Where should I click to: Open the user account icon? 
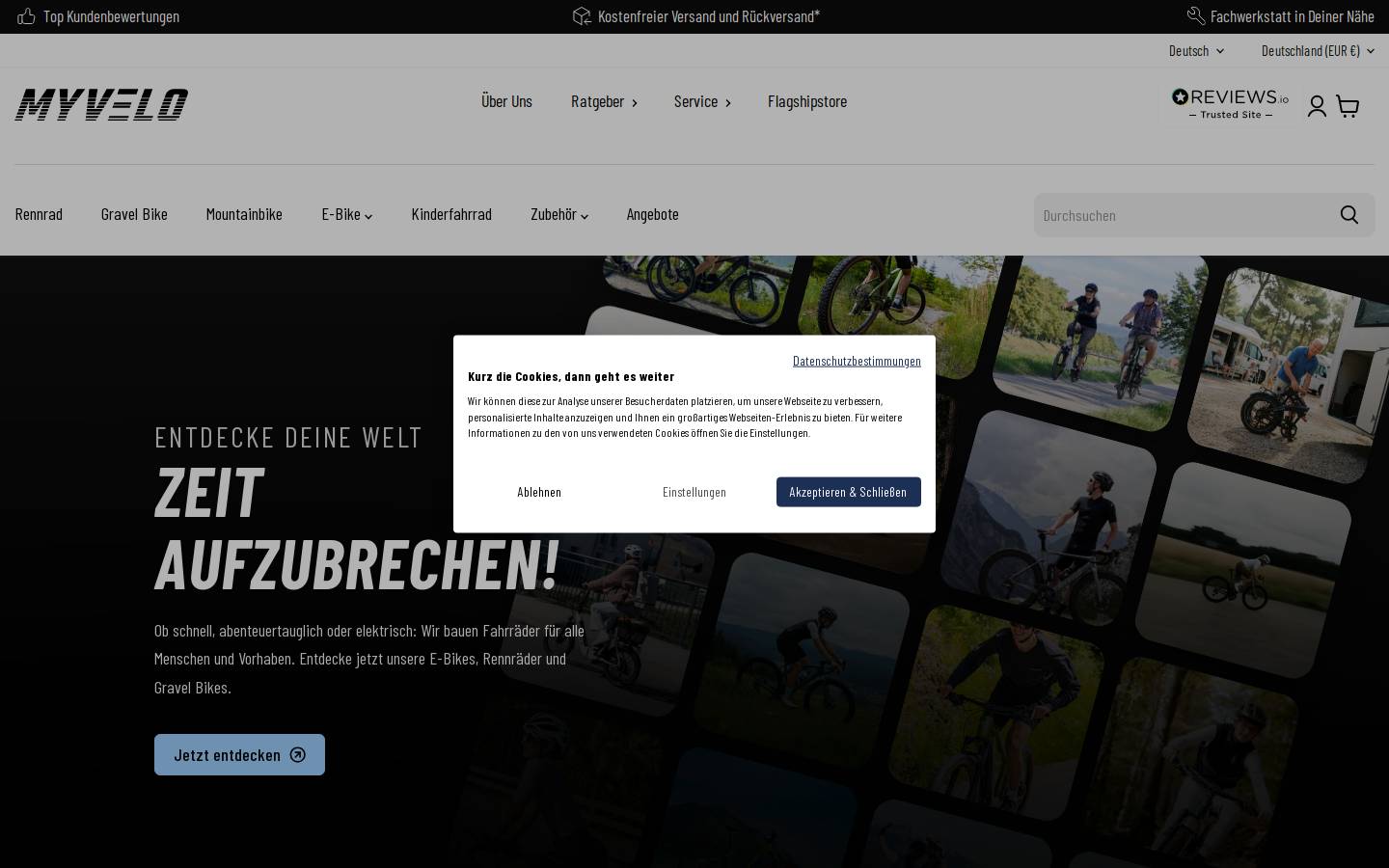tap(1317, 106)
